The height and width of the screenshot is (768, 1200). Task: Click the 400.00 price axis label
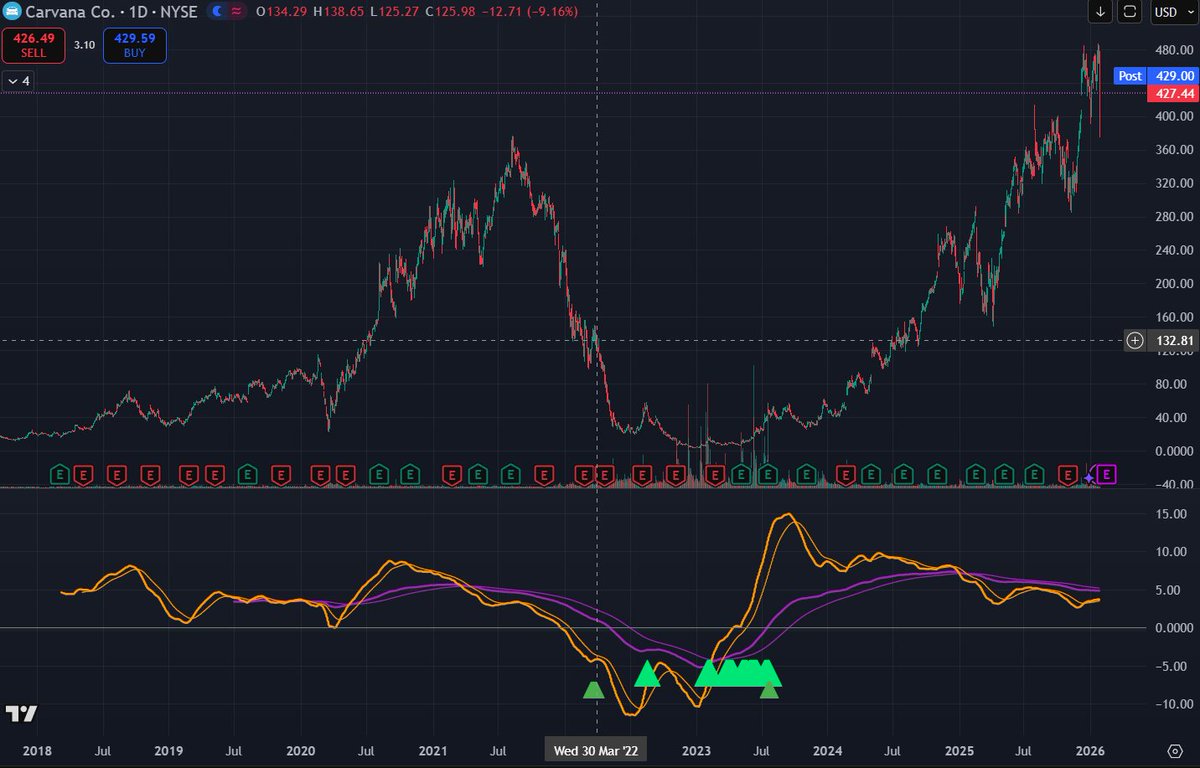tap(1172, 116)
